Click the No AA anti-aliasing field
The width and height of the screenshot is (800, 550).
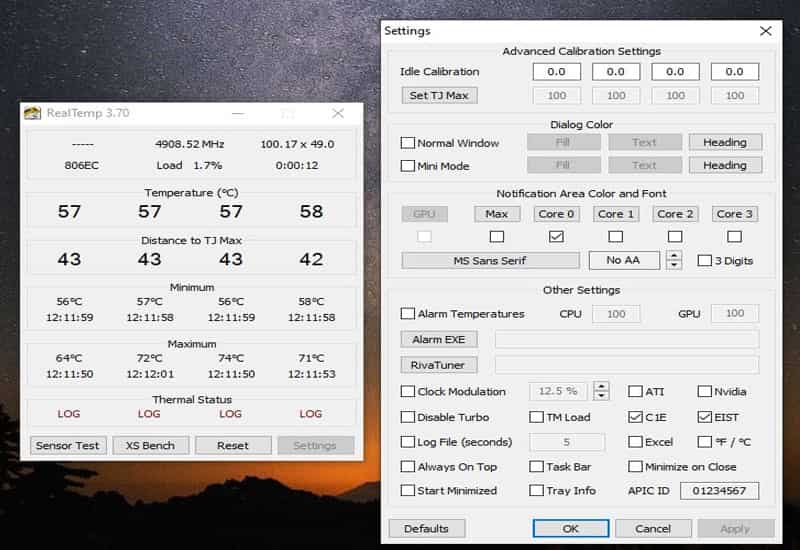coord(624,260)
